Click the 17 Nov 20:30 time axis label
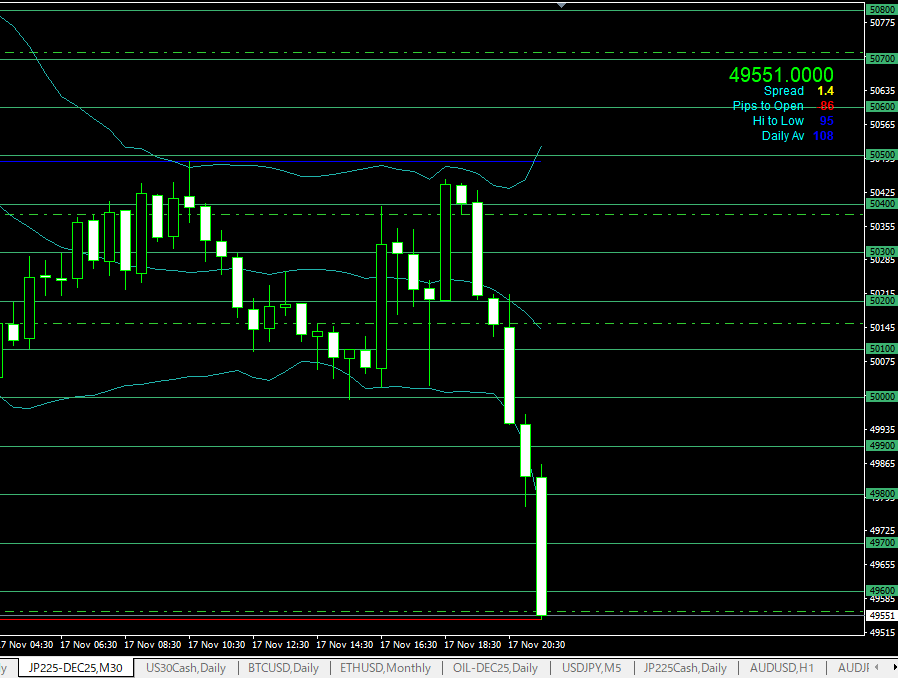This screenshot has height=679, width=898. click(x=537, y=645)
